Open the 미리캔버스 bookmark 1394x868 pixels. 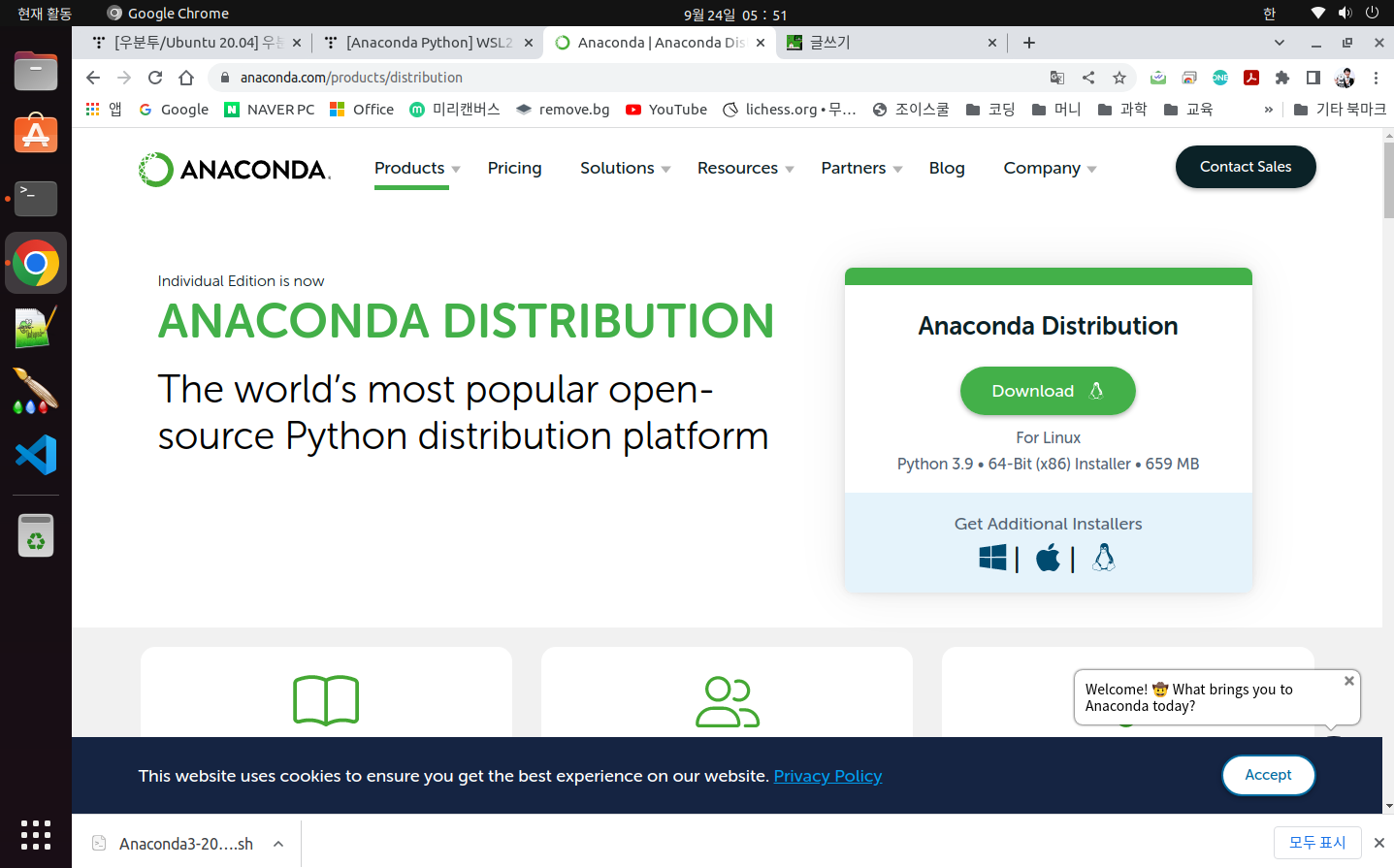coord(454,110)
